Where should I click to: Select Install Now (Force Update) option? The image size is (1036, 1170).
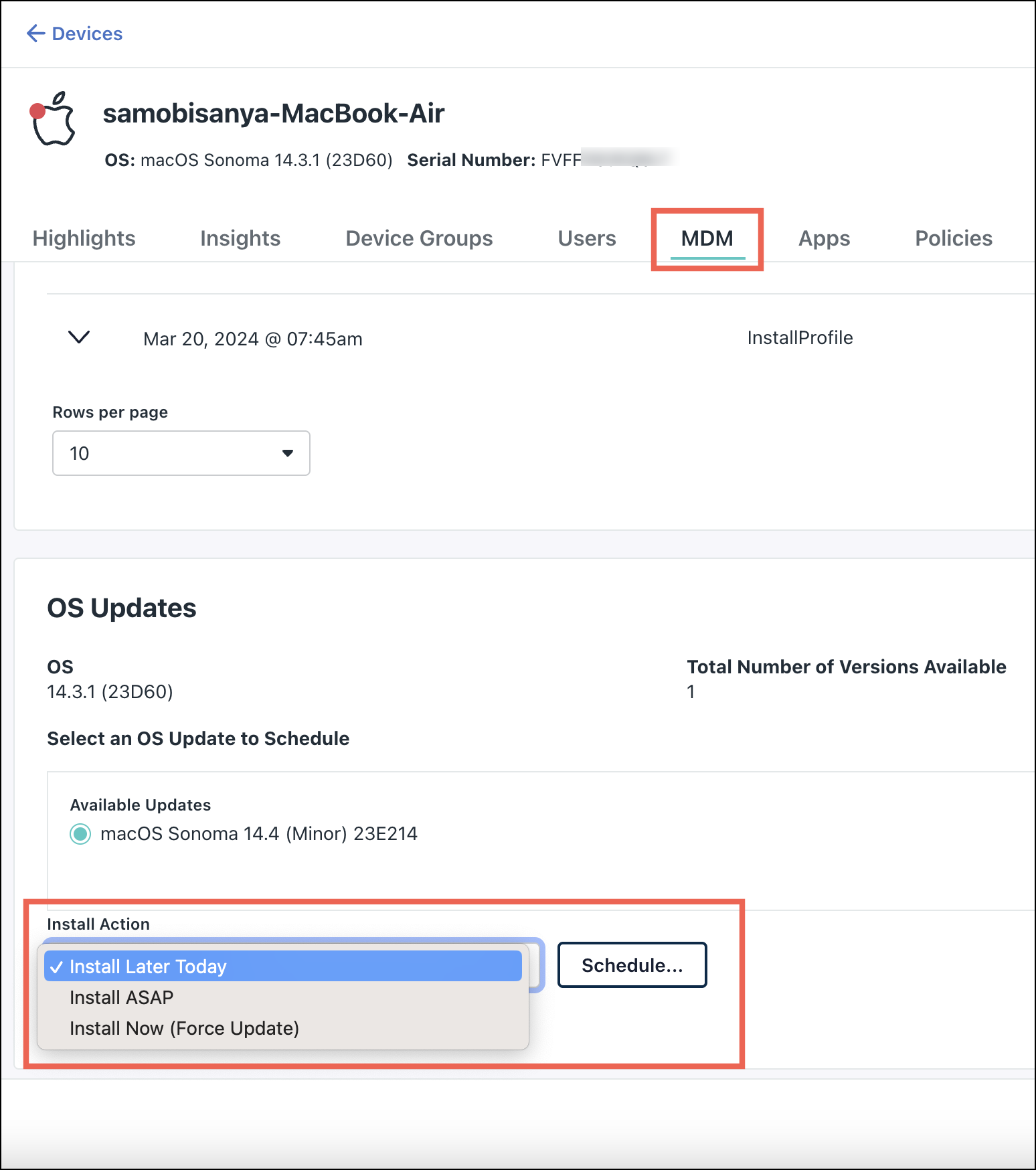tap(184, 1028)
